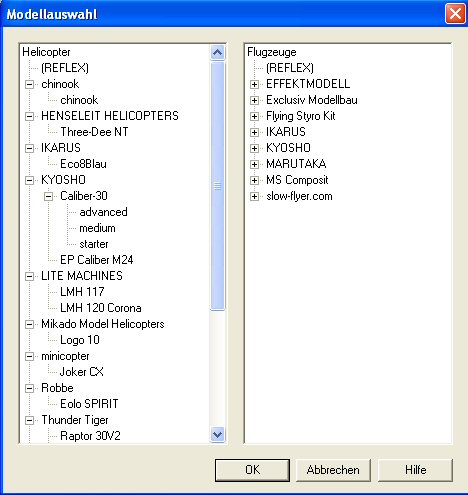
Task: Collapse the Robbe node
Action: pyautogui.click(x=30, y=388)
